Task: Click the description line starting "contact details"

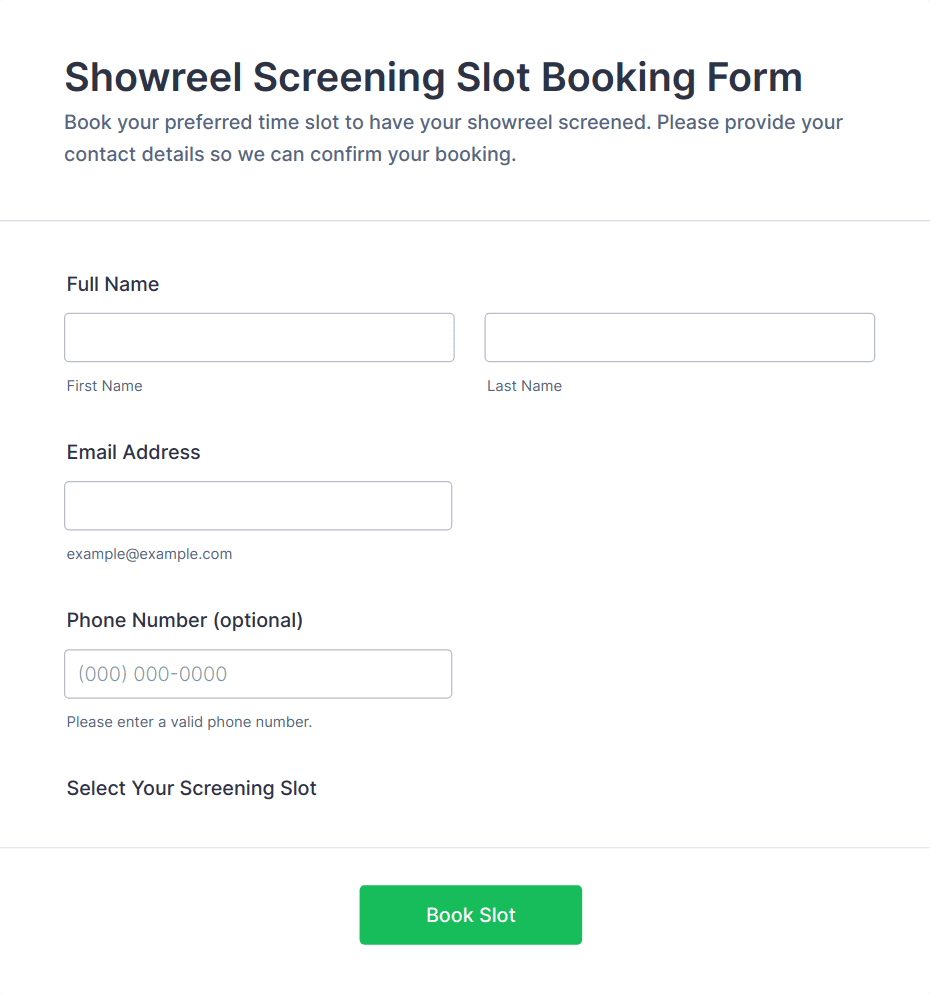Action: [290, 155]
